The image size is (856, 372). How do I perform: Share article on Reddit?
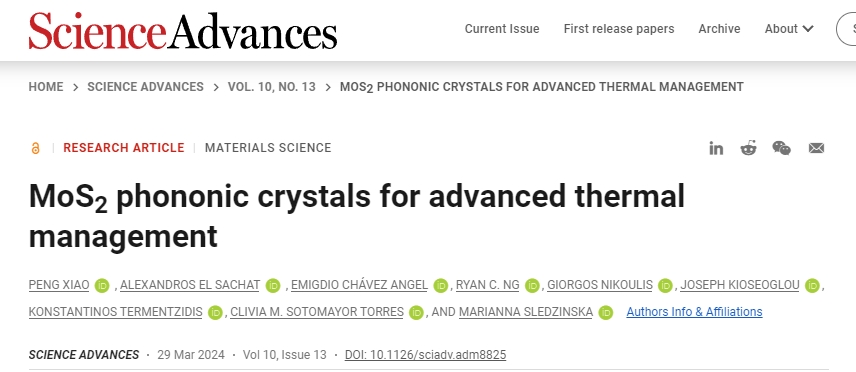click(748, 148)
